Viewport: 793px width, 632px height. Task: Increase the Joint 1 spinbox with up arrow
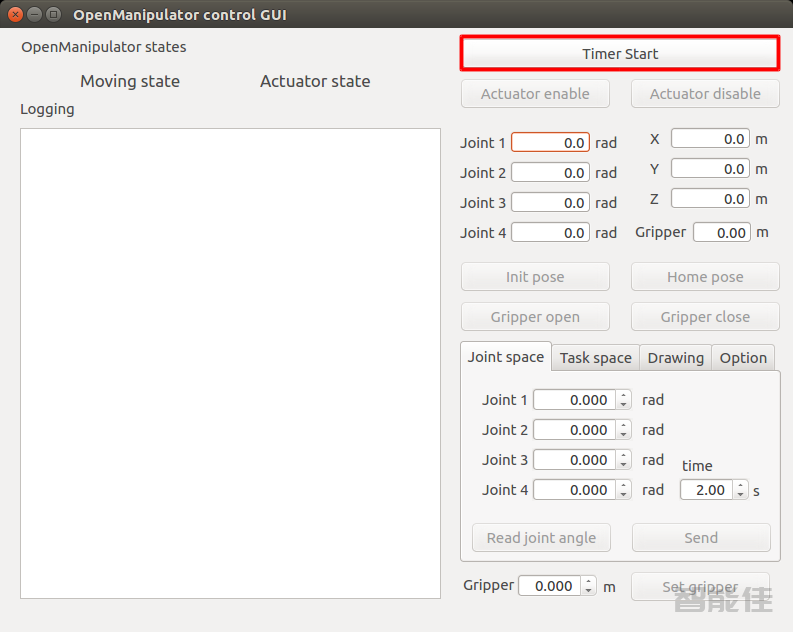pyautogui.click(x=624, y=395)
